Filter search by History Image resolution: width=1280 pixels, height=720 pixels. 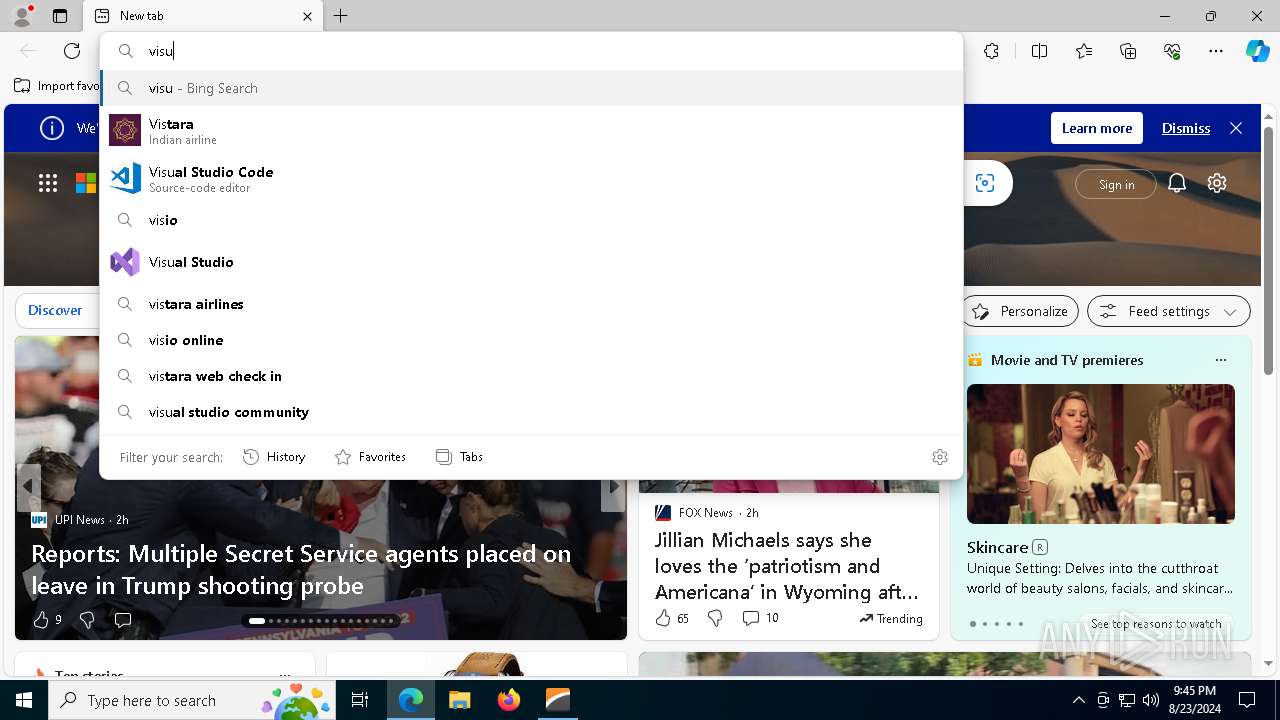274,457
